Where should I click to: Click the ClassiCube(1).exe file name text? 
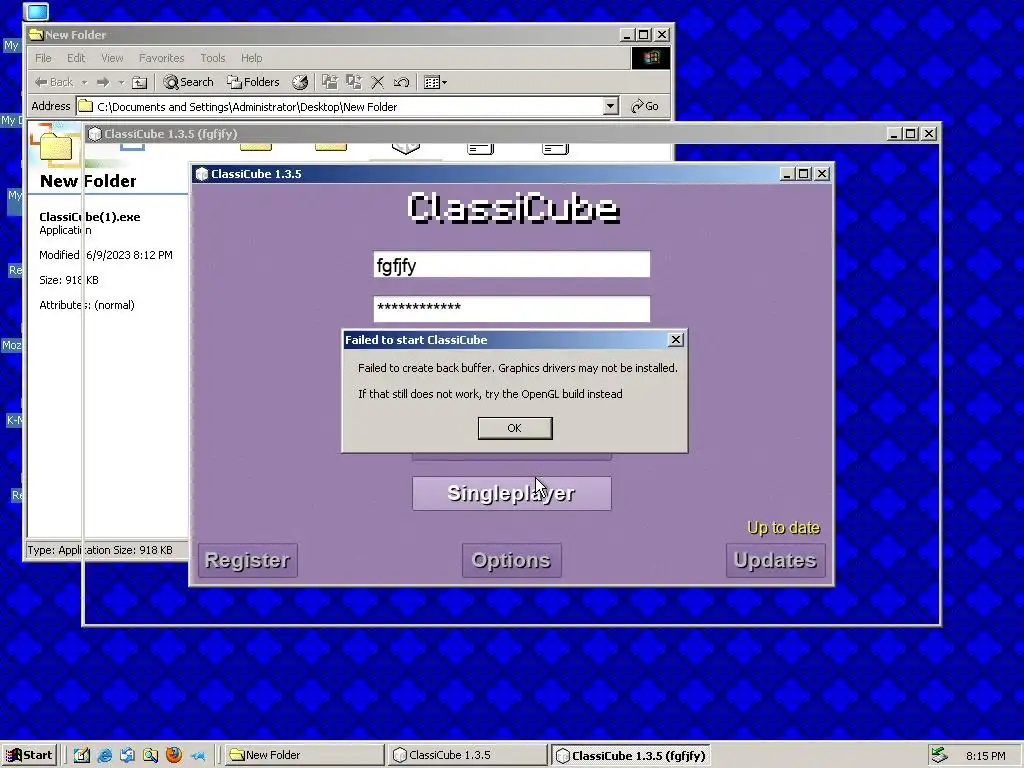tap(89, 217)
